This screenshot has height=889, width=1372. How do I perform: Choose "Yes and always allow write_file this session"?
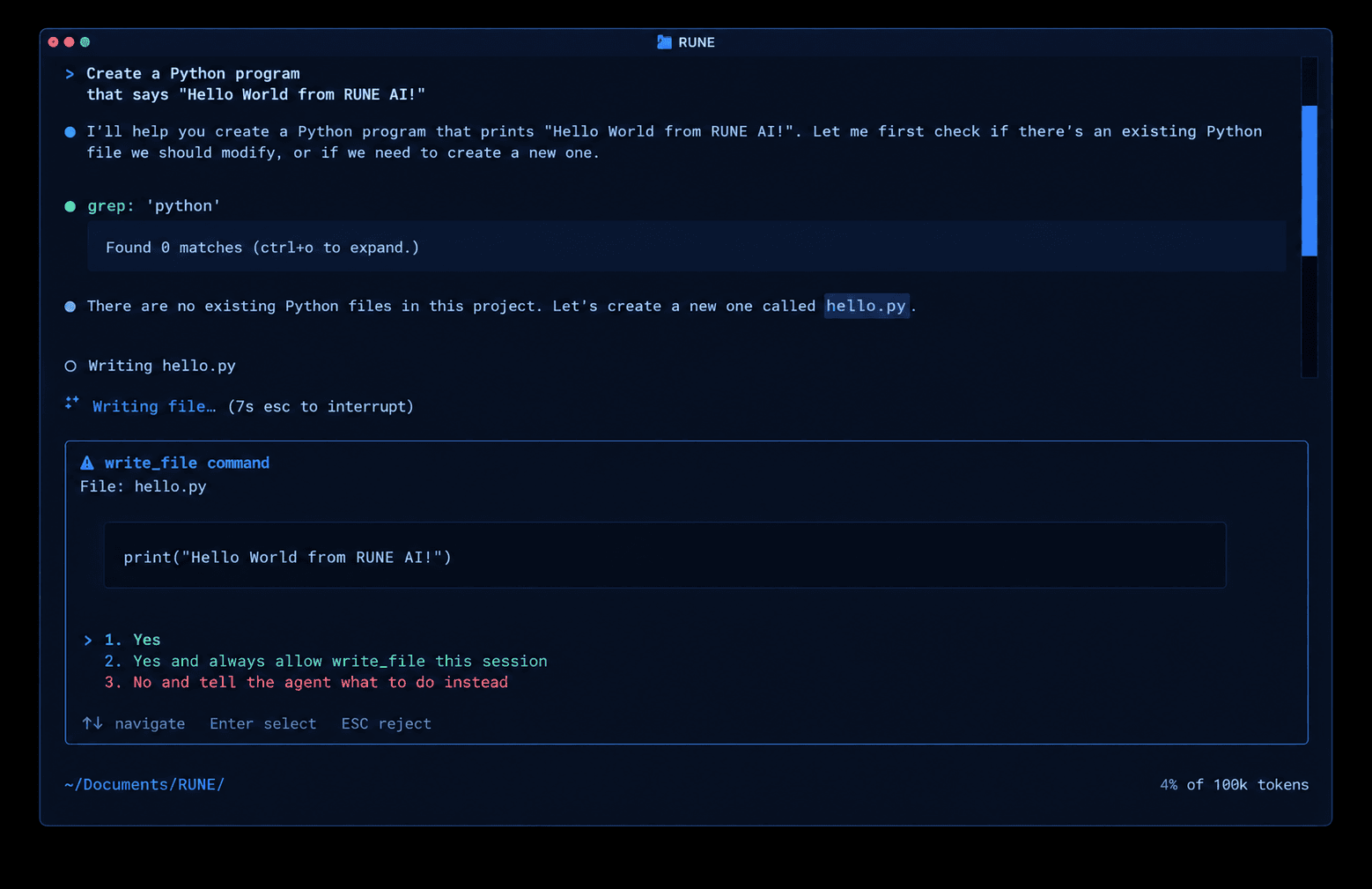pos(326,661)
